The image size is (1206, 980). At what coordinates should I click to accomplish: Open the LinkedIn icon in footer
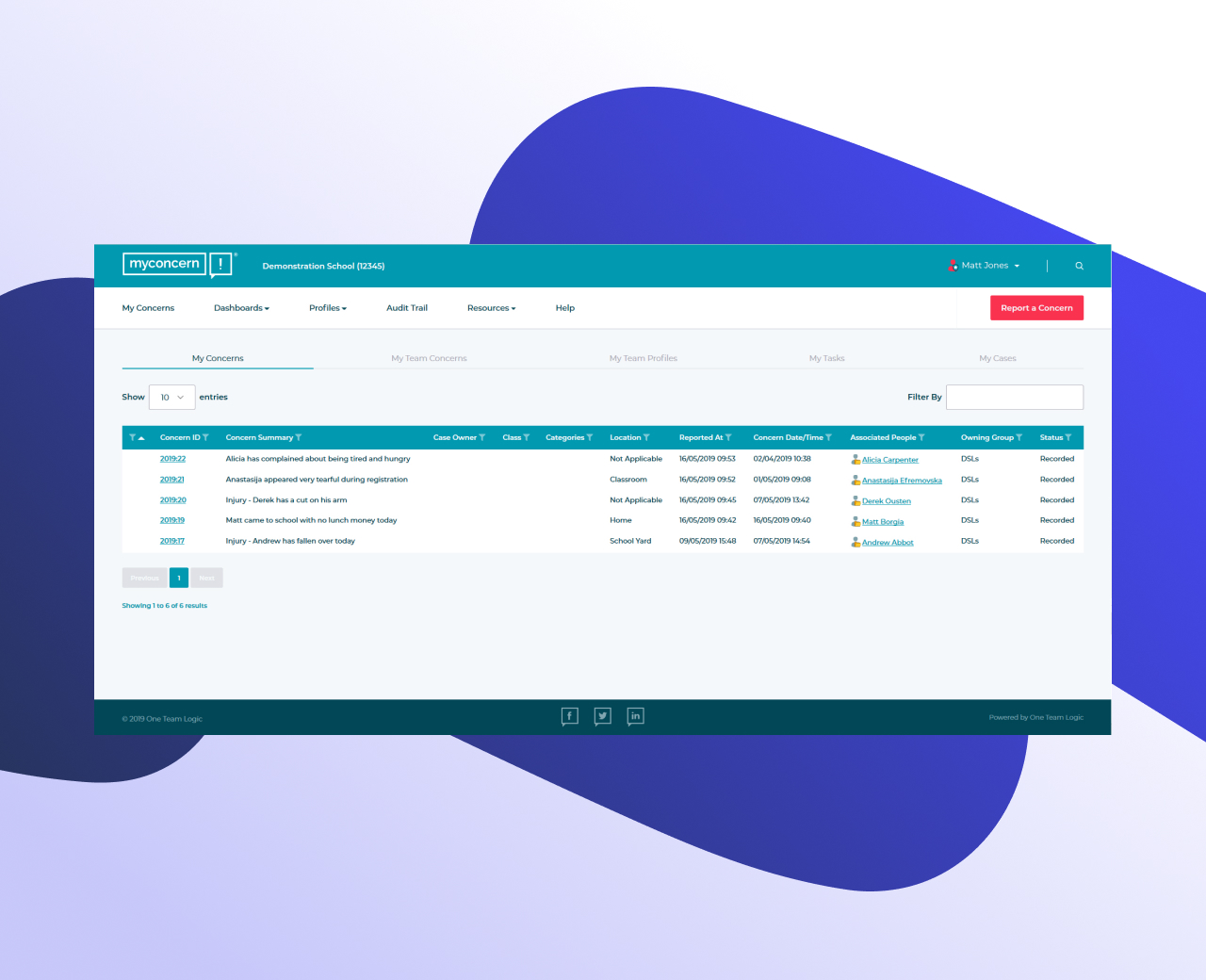636,716
